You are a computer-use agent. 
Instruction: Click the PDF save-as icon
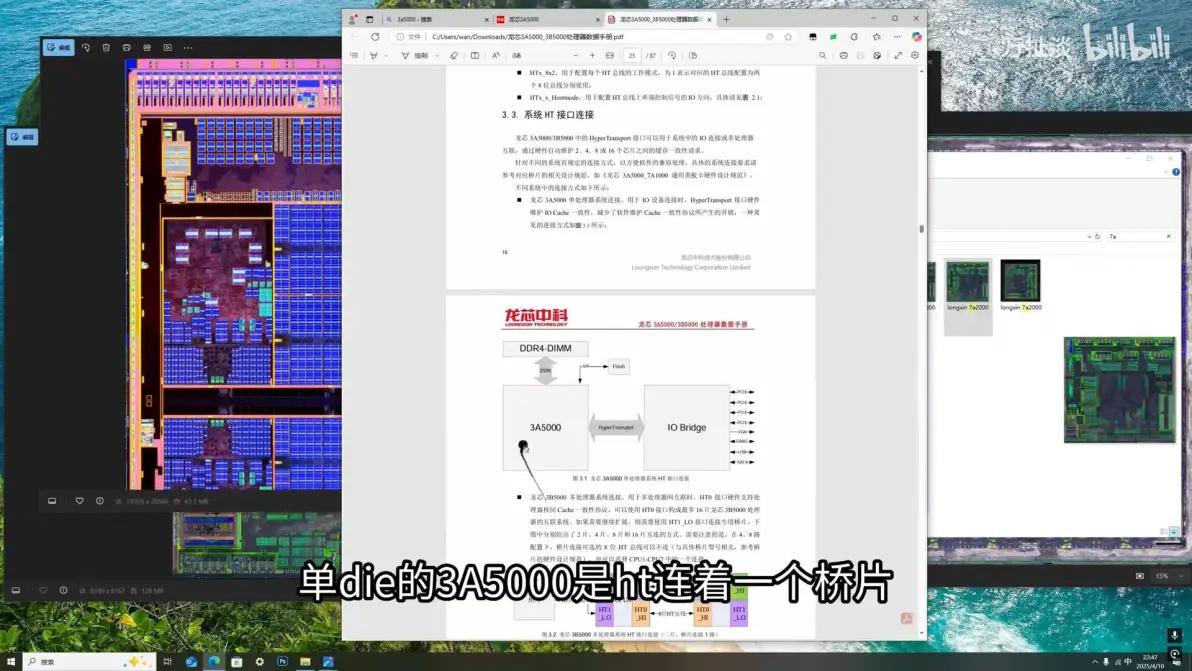[877, 55]
